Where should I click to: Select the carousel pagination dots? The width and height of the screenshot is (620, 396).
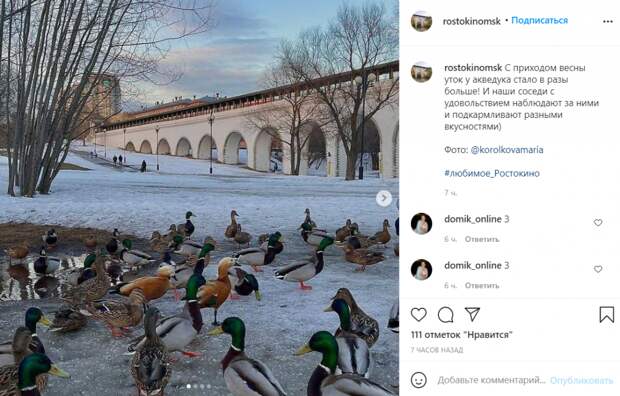[198, 387]
